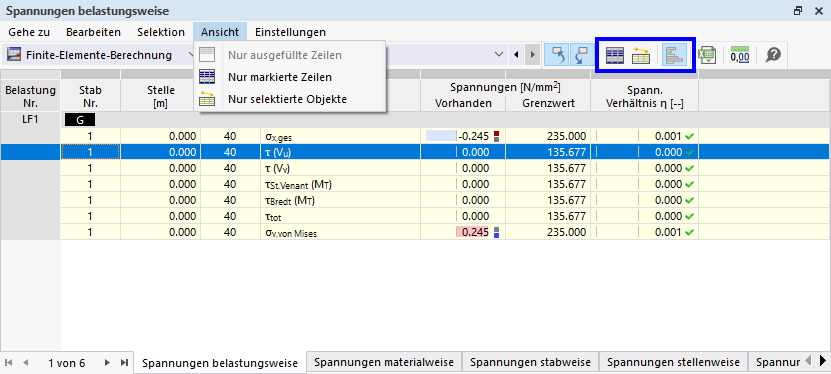The height and width of the screenshot is (374, 831).
Task: Click the black G cell
Action: (x=80, y=120)
